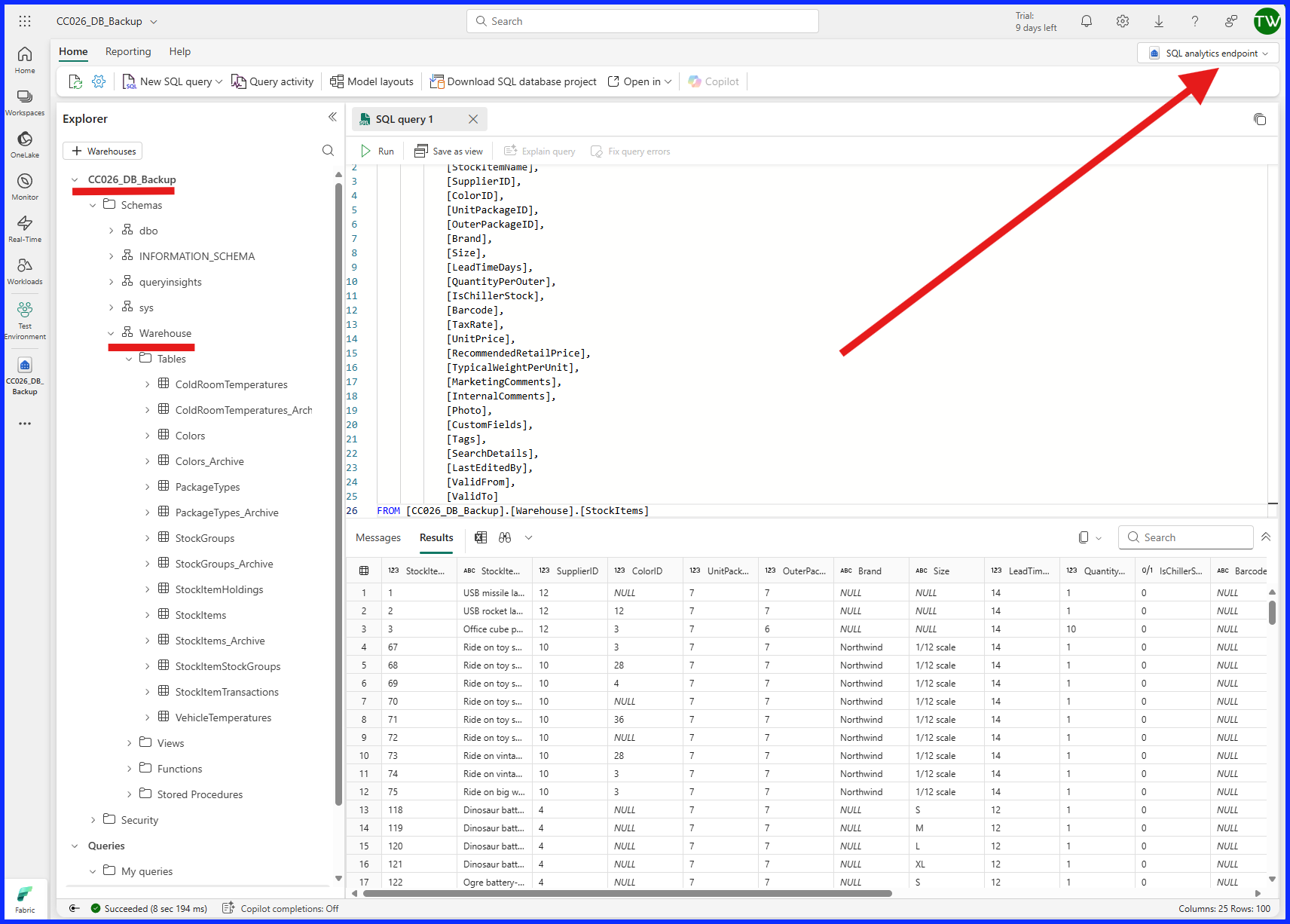
Task: Expand the dbo schema
Action: (111, 230)
